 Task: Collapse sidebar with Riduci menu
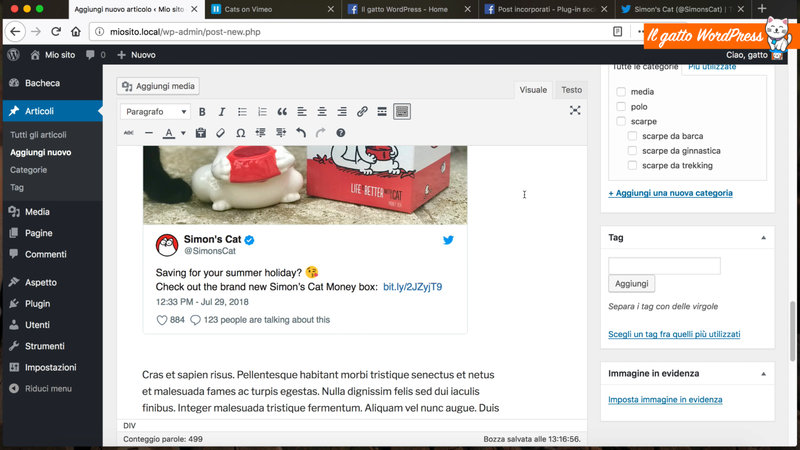point(41,389)
